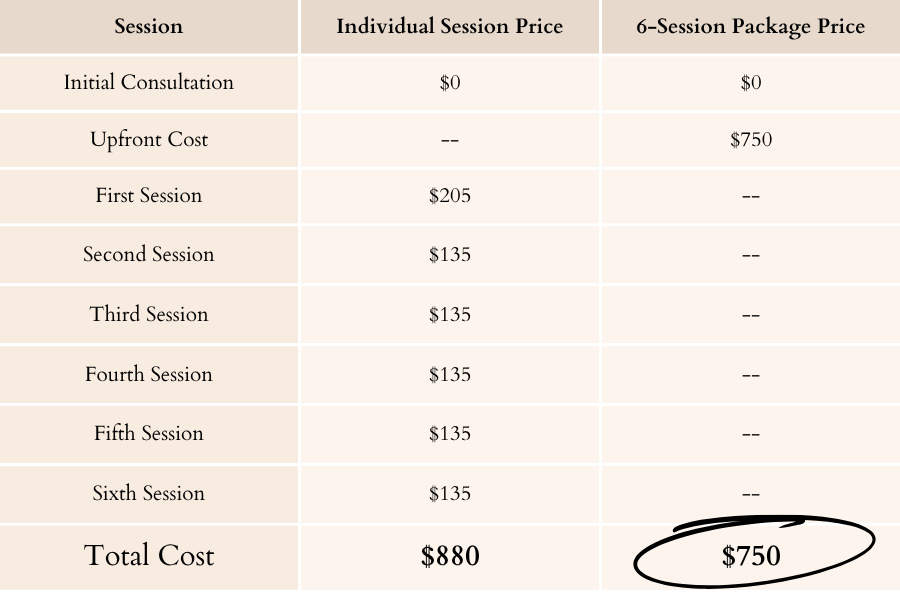
Task: Select the $0 individual consultation price
Action: coord(449,83)
